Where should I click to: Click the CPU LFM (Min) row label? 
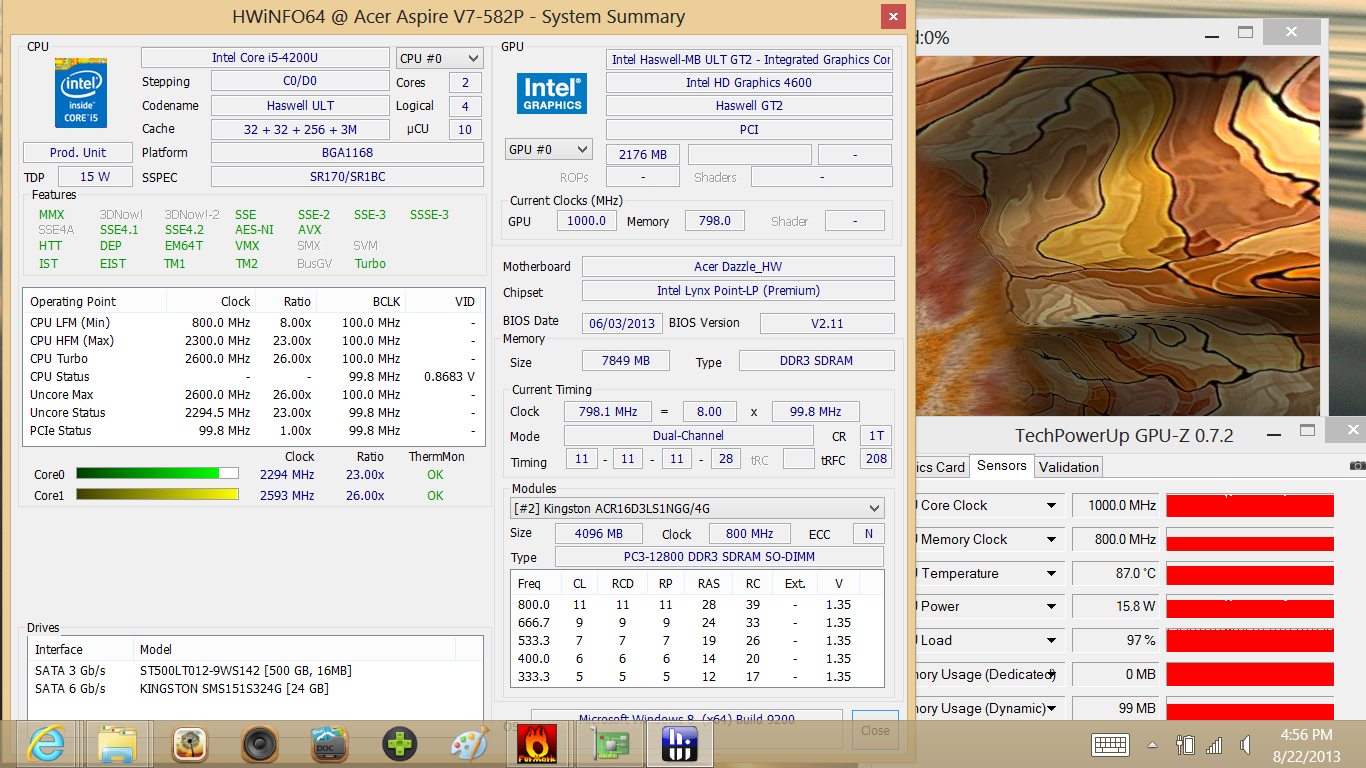point(70,323)
